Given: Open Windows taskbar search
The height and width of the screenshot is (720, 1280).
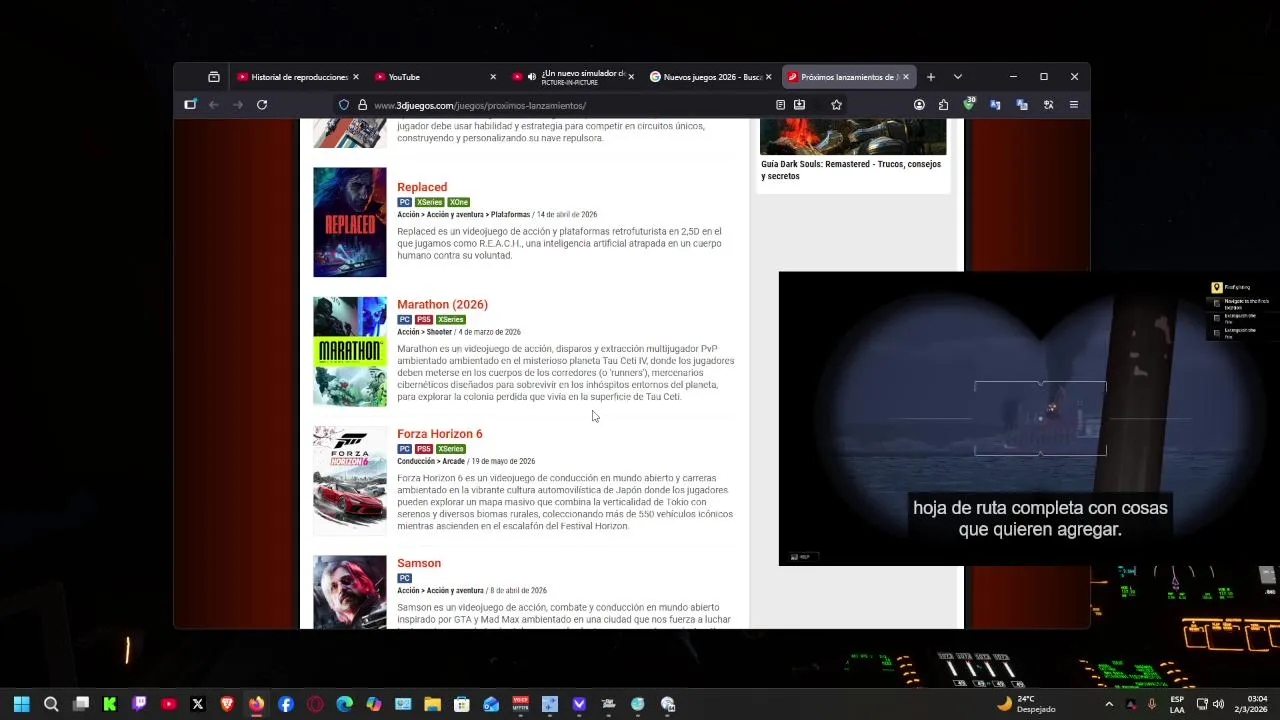Looking at the screenshot, I should pyautogui.click(x=51, y=704).
